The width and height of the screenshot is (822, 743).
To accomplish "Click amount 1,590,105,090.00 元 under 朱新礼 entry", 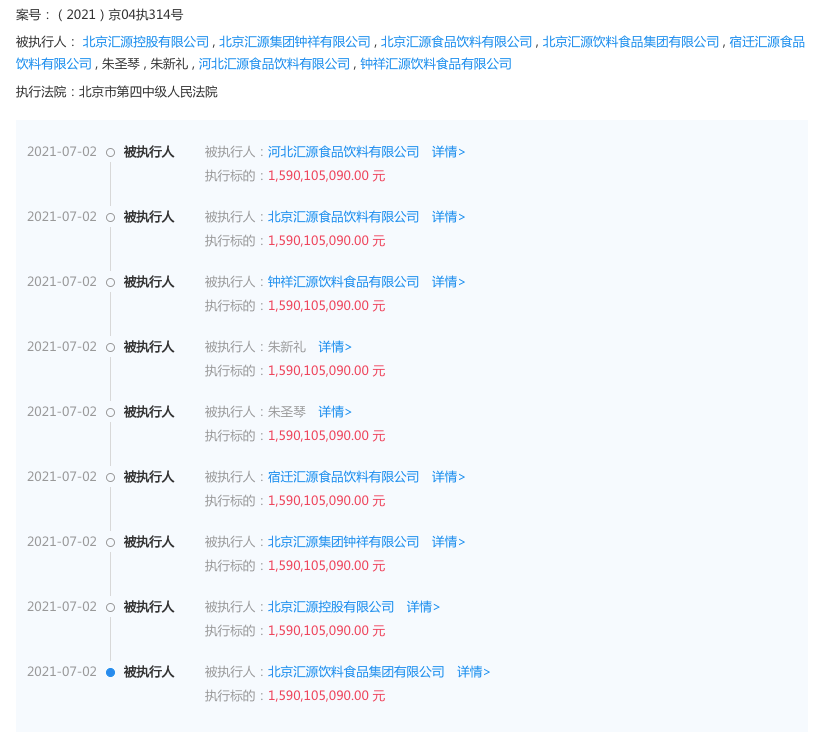I will [x=327, y=371].
